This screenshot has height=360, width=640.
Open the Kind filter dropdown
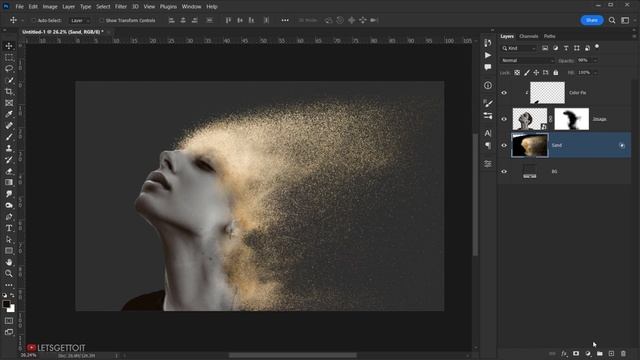click(x=519, y=48)
